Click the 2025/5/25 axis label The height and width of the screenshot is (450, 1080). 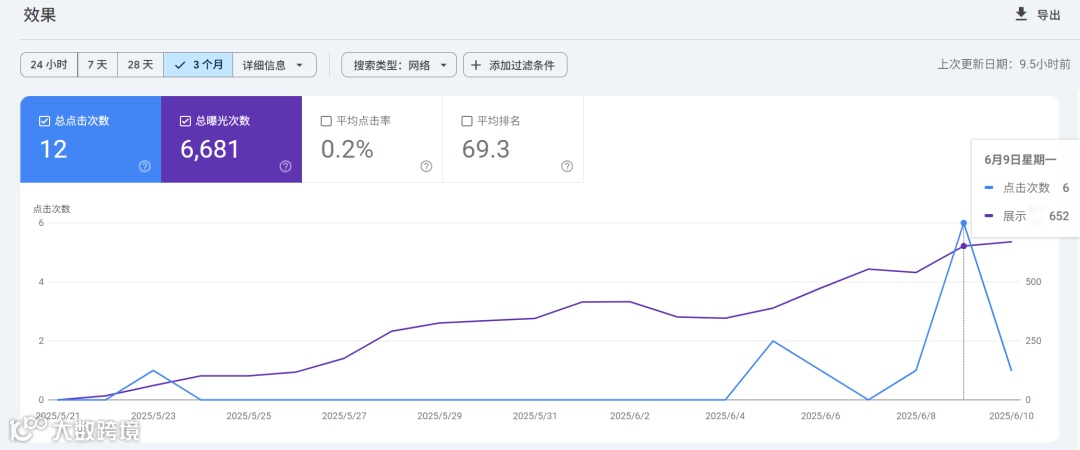pos(249,416)
